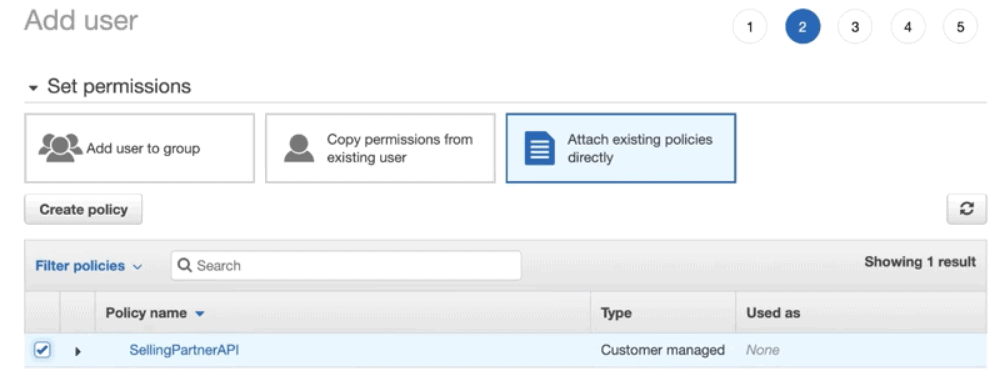Click the Type column header
This screenshot has width=1007, height=384.
tap(616, 313)
